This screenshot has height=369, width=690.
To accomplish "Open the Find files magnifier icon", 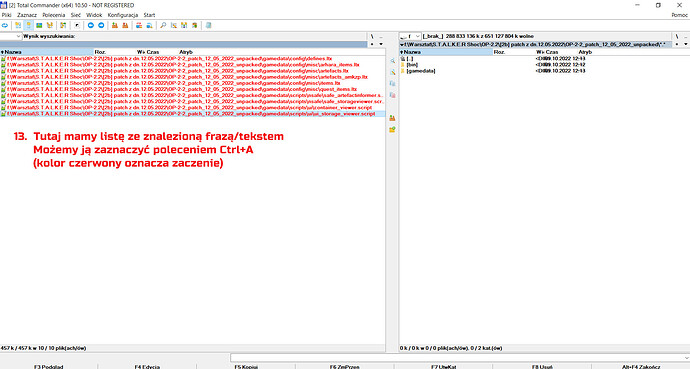I will [x=163, y=26].
